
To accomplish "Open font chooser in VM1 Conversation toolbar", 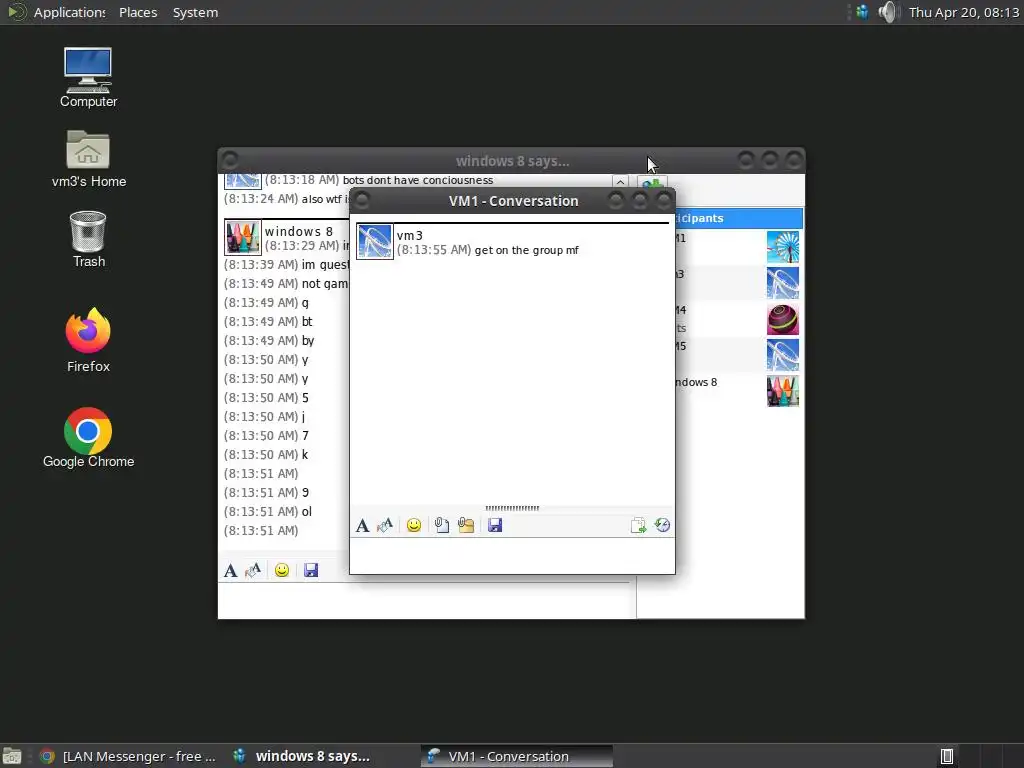I will 362,525.
